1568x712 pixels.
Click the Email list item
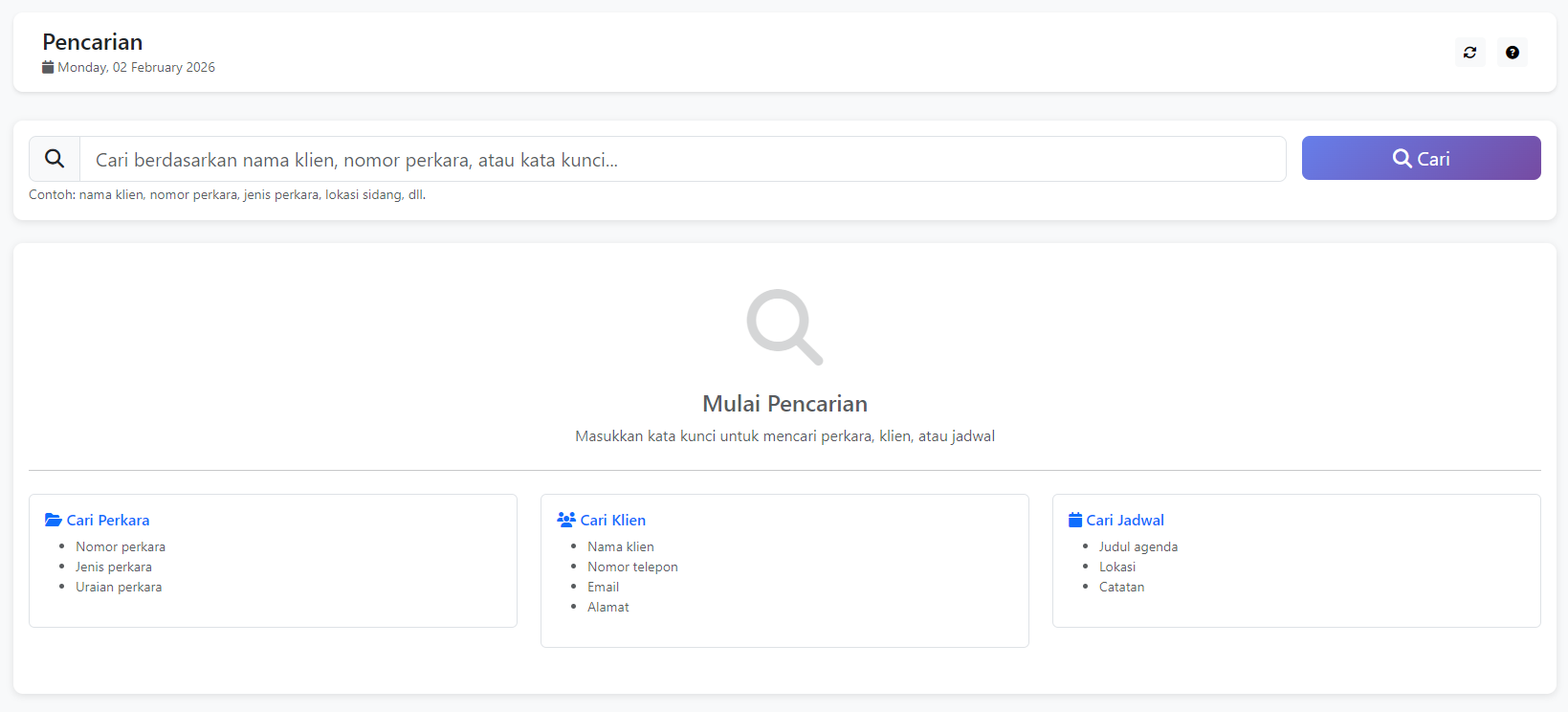(x=603, y=587)
